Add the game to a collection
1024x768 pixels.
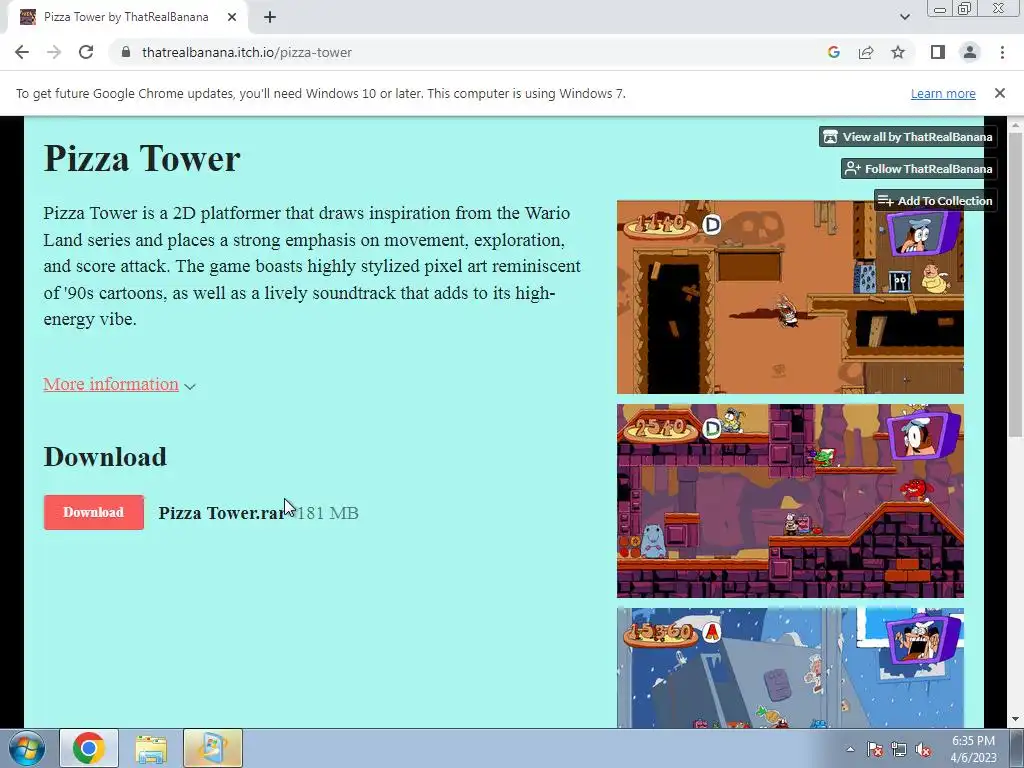(935, 200)
